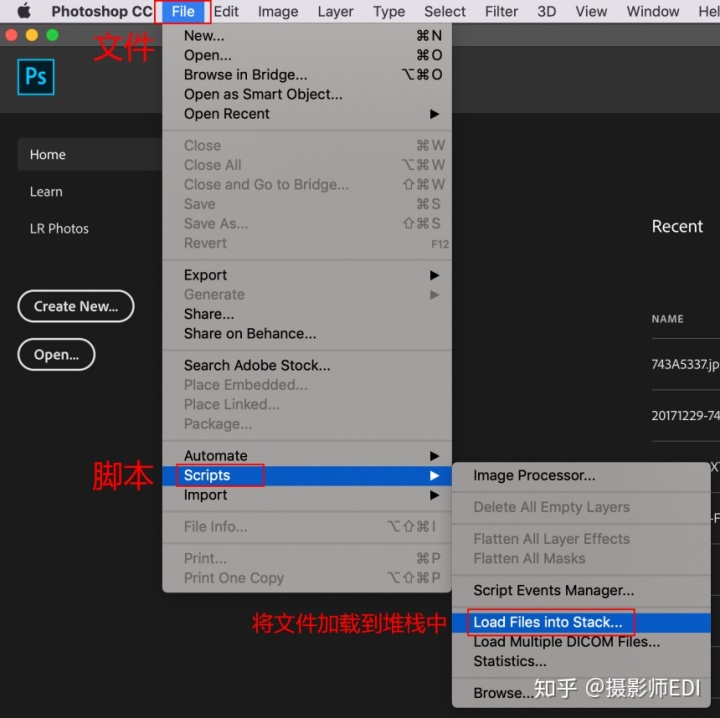Expand the Import submenu
The image size is (720, 718).
(x=307, y=495)
